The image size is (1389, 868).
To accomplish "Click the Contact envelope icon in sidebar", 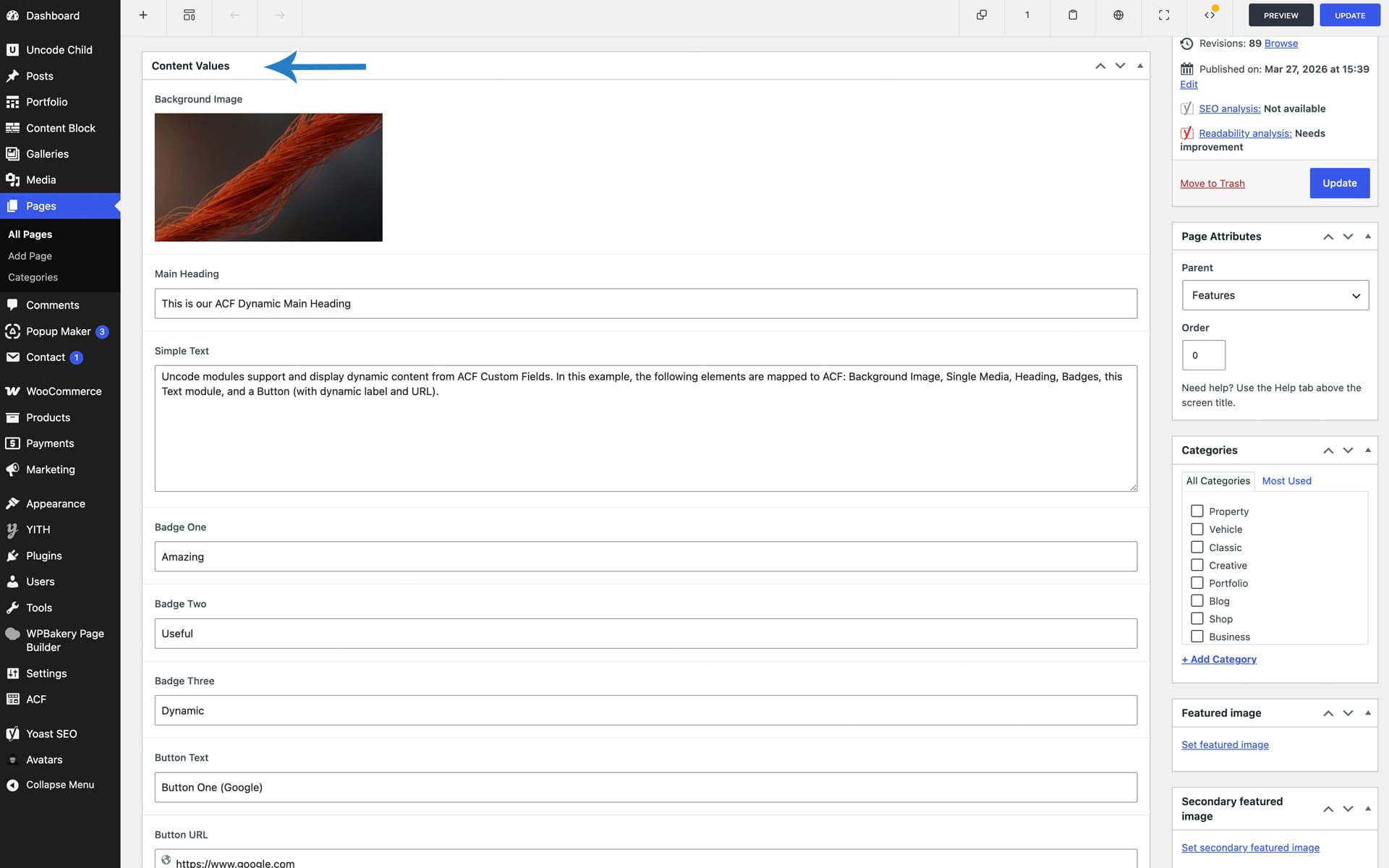I will pos(12,357).
